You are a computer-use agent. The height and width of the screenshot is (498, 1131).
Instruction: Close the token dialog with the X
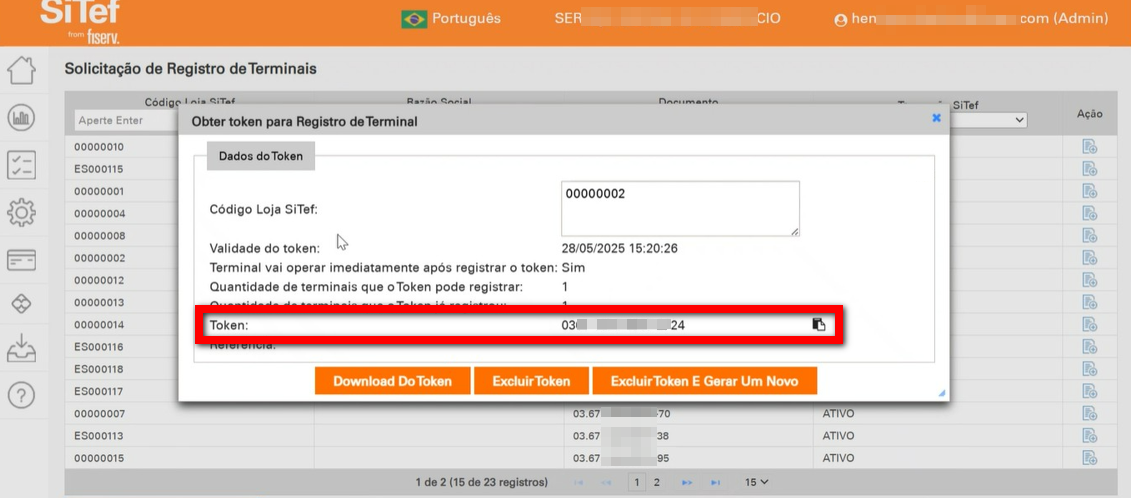coord(936,118)
